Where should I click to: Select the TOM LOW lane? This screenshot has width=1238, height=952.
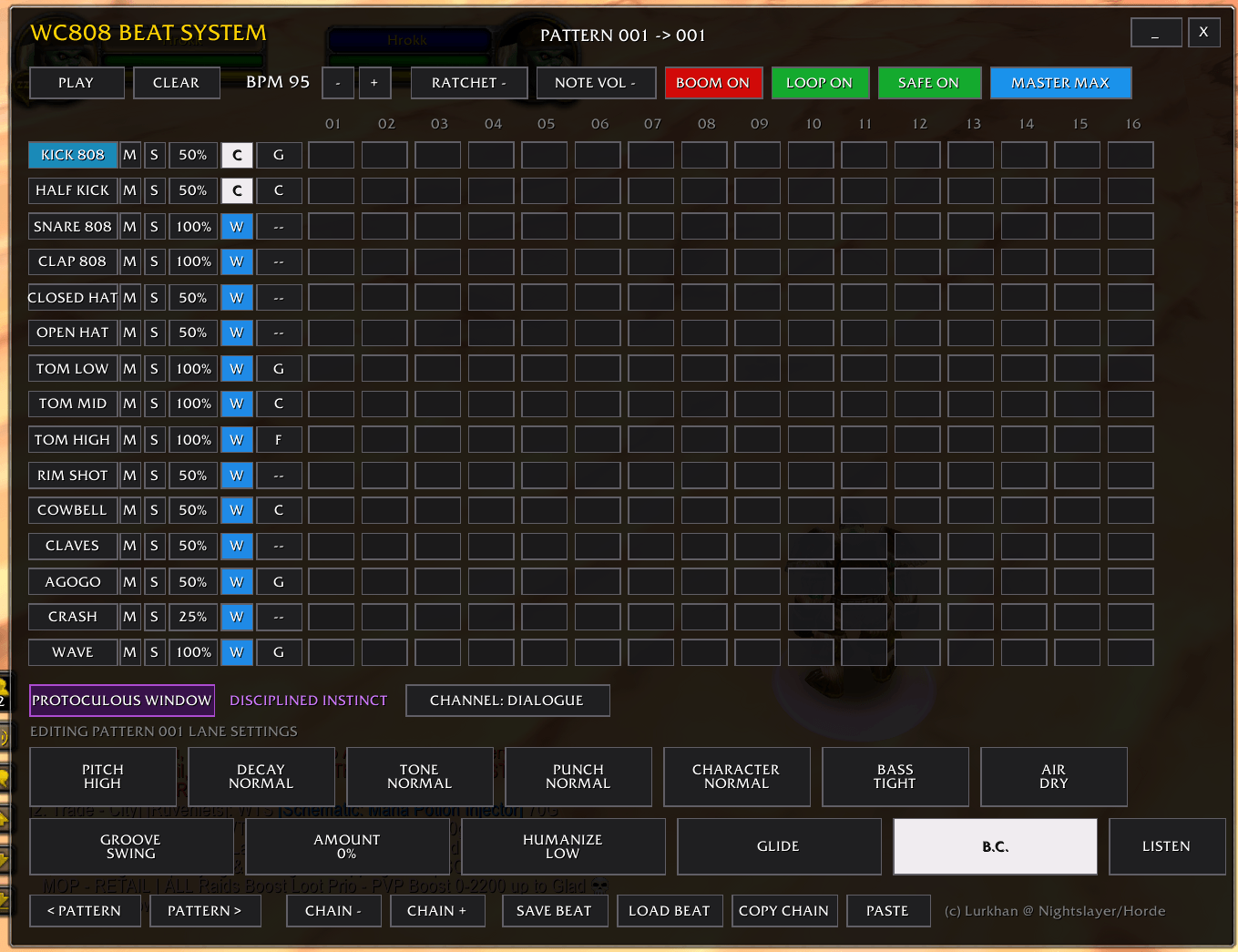click(73, 369)
